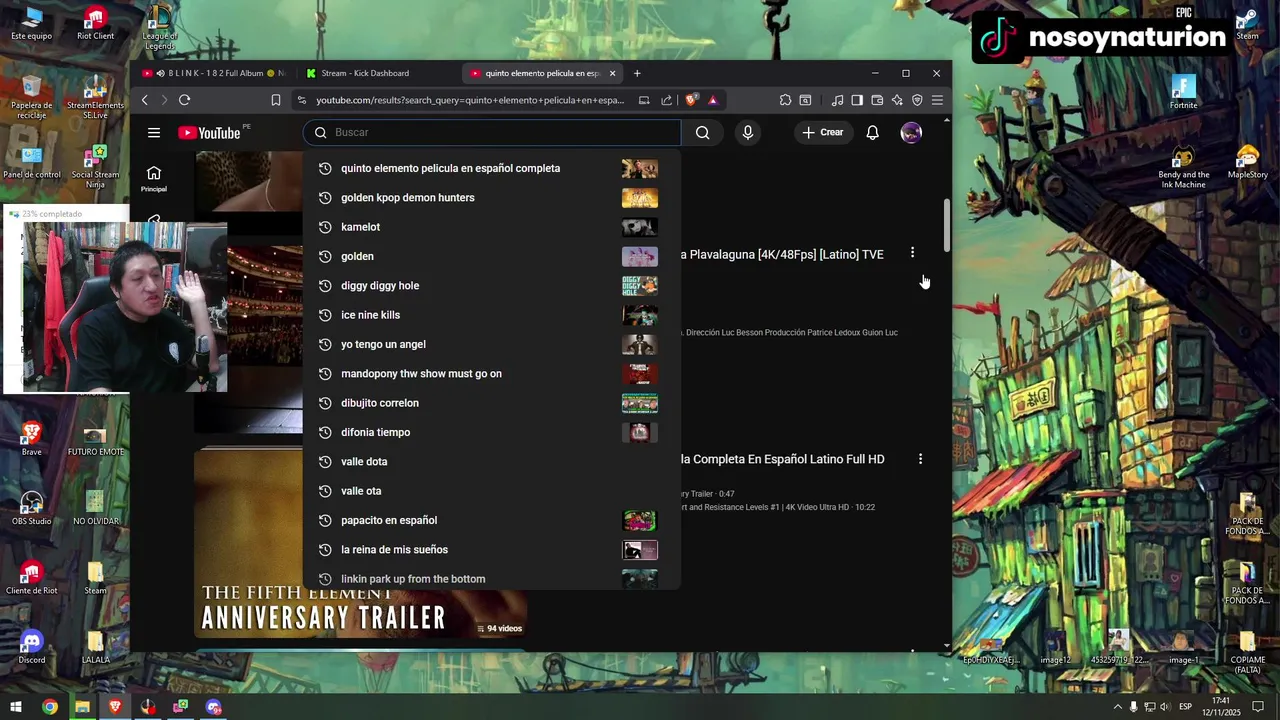1280x720 pixels.
Task: Focus the Buscar search field
Action: pyautogui.click(x=492, y=132)
